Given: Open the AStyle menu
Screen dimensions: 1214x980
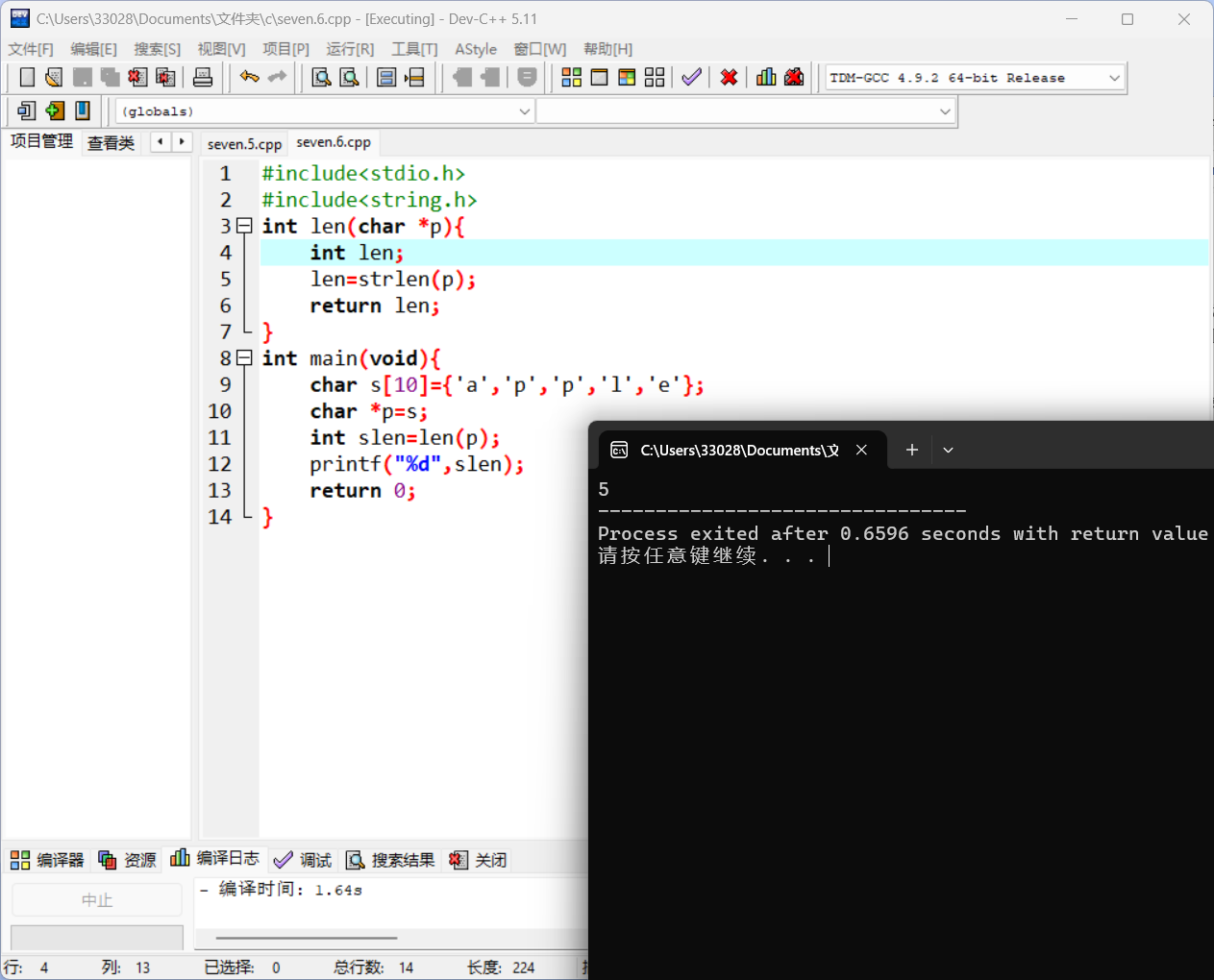Looking at the screenshot, I should [476, 49].
